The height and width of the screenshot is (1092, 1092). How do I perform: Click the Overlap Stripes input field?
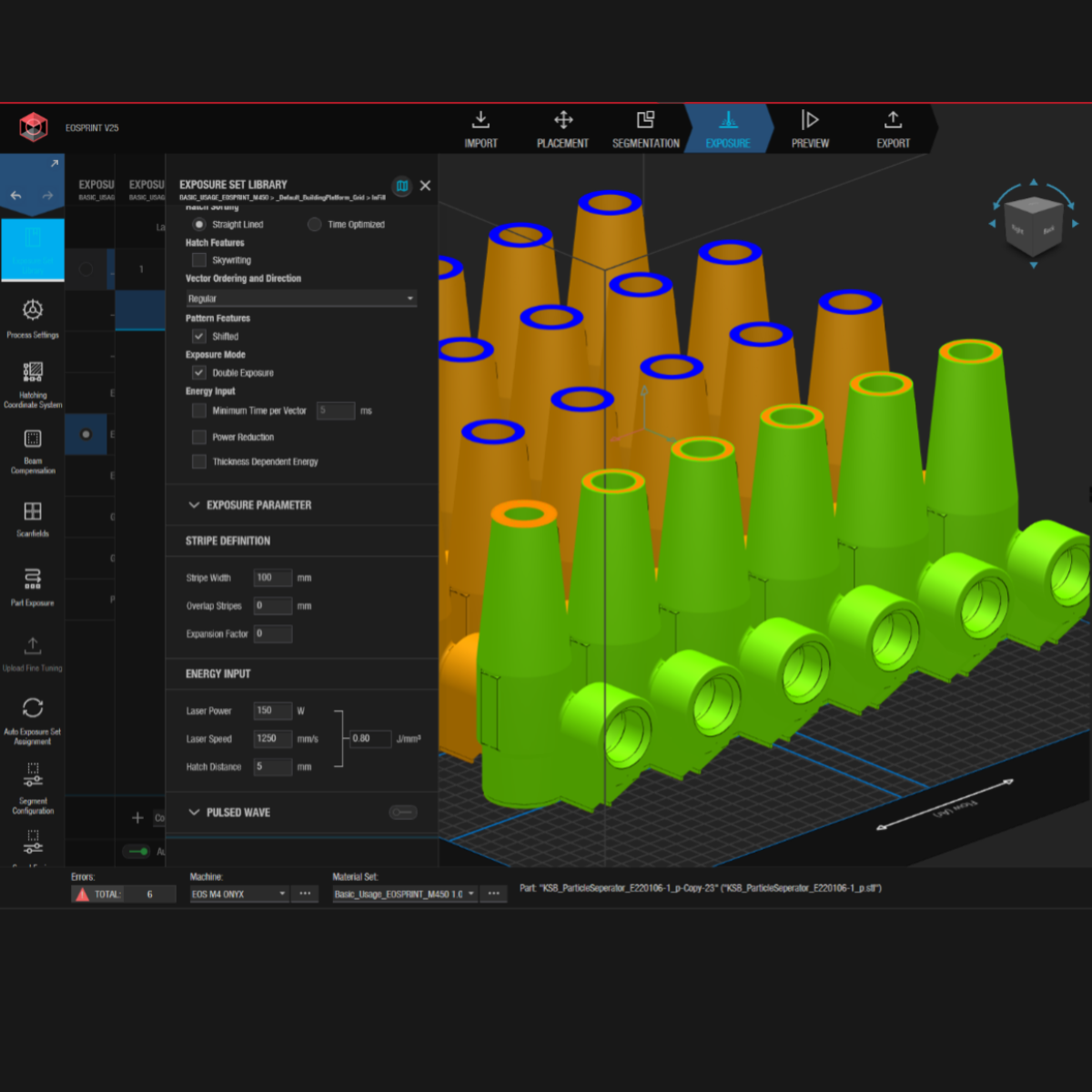pos(273,606)
